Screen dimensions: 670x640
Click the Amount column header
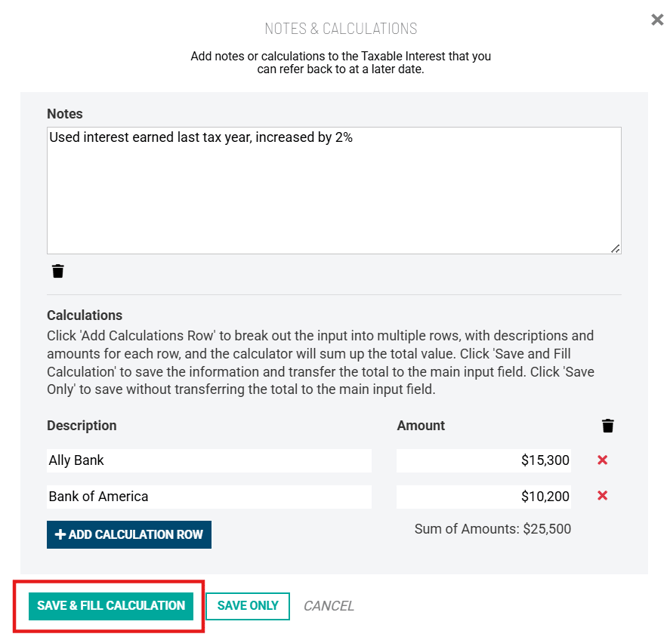pyautogui.click(x=421, y=426)
